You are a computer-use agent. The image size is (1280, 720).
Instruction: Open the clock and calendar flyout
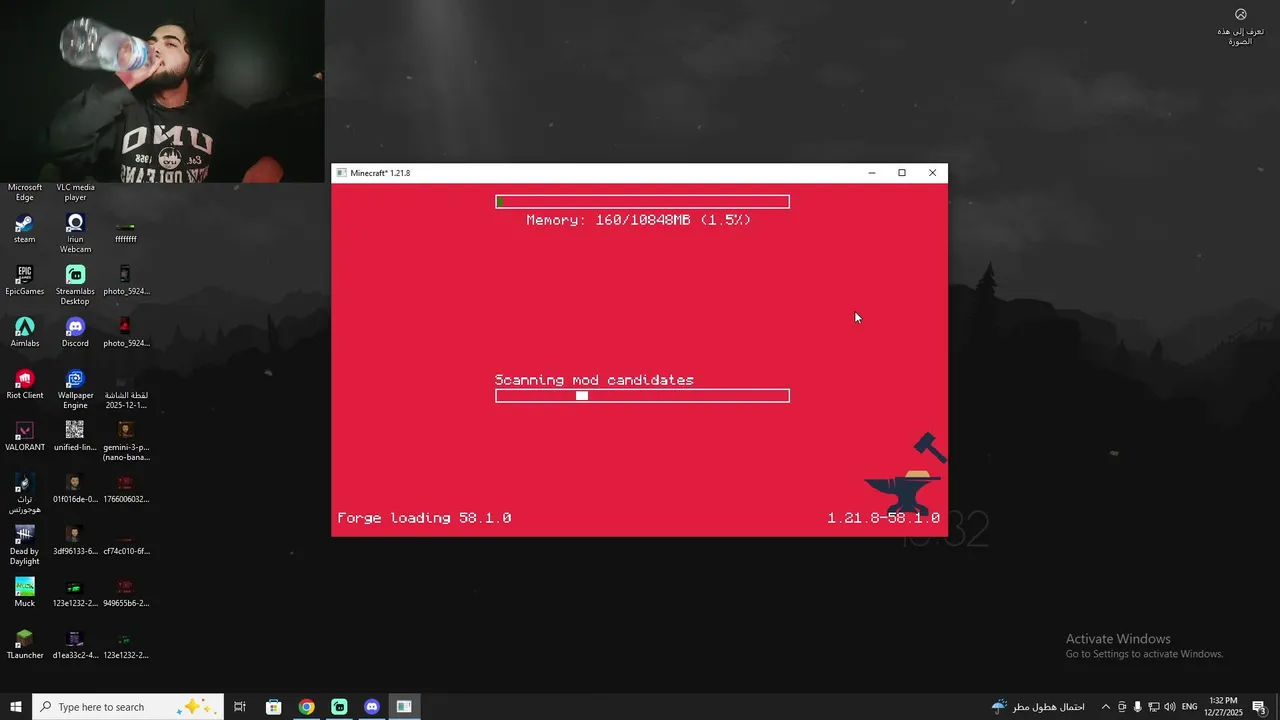tap(1224, 707)
